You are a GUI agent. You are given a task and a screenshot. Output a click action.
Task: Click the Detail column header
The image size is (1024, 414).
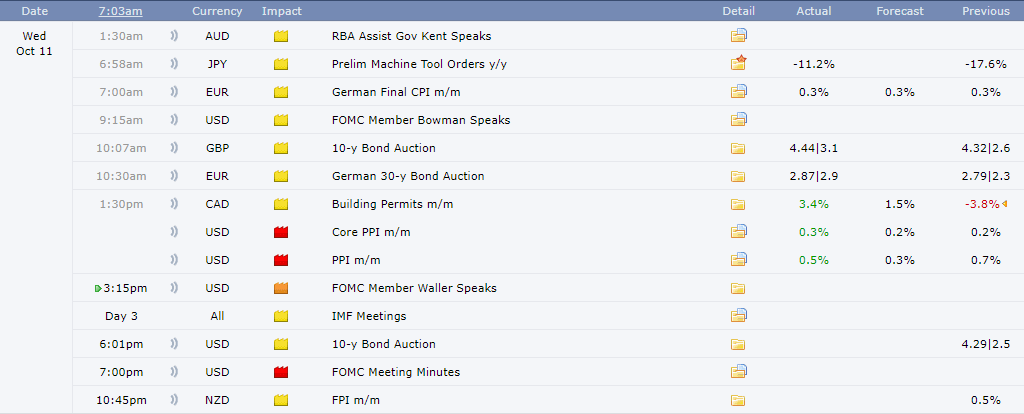coord(739,11)
